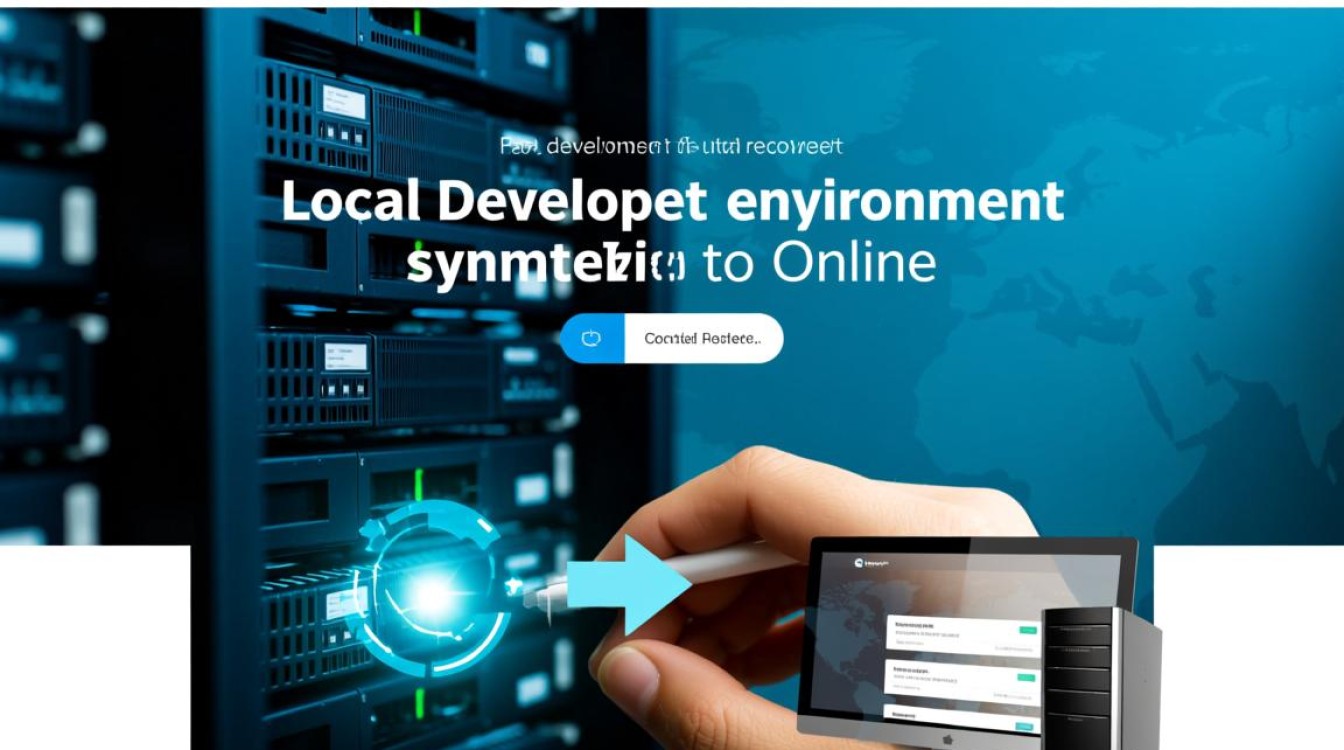Click the white "Conited Resfece.." button label
The height and width of the screenshot is (750, 1344).
pos(702,339)
